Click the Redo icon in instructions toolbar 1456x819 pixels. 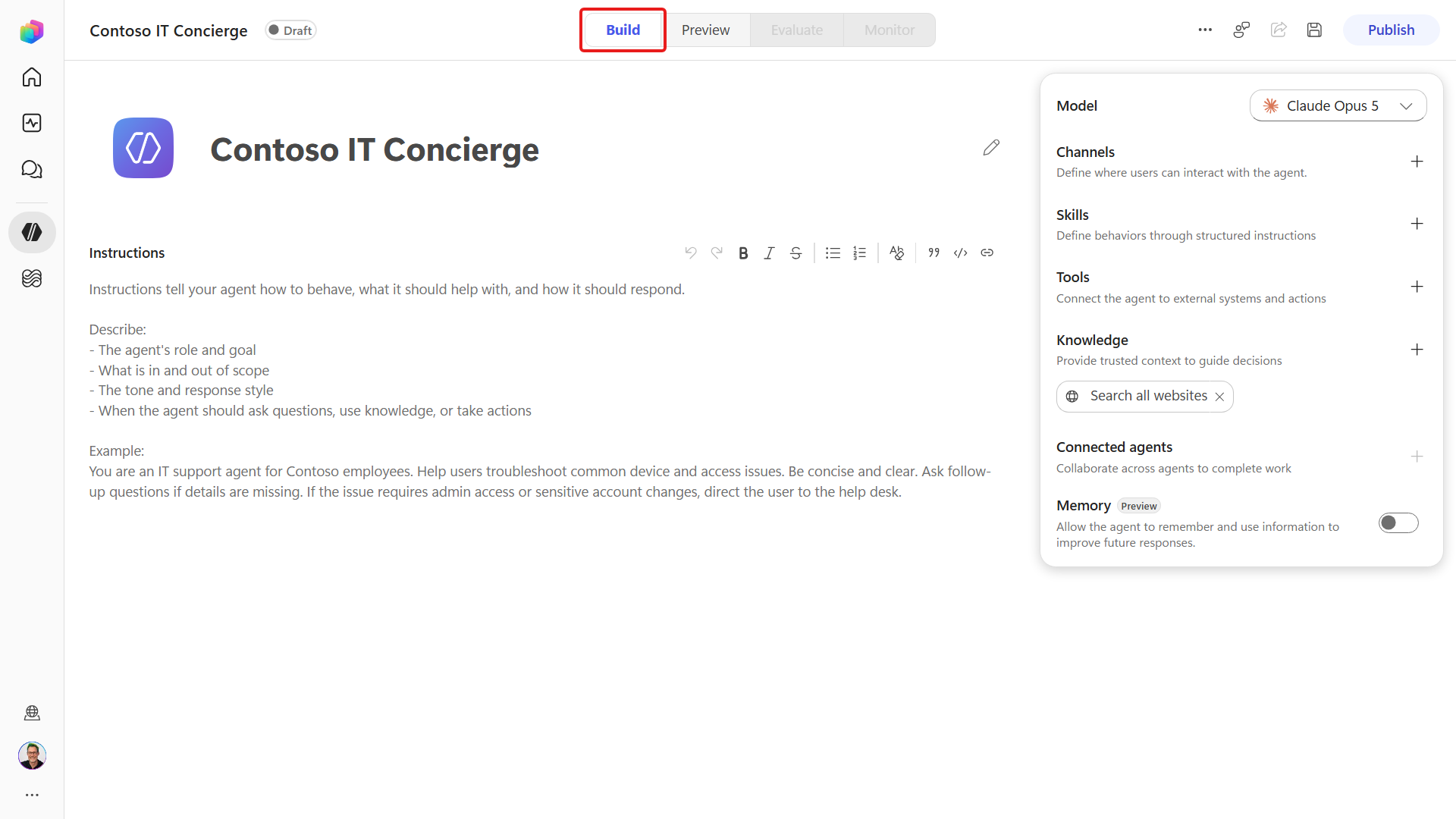coord(717,253)
